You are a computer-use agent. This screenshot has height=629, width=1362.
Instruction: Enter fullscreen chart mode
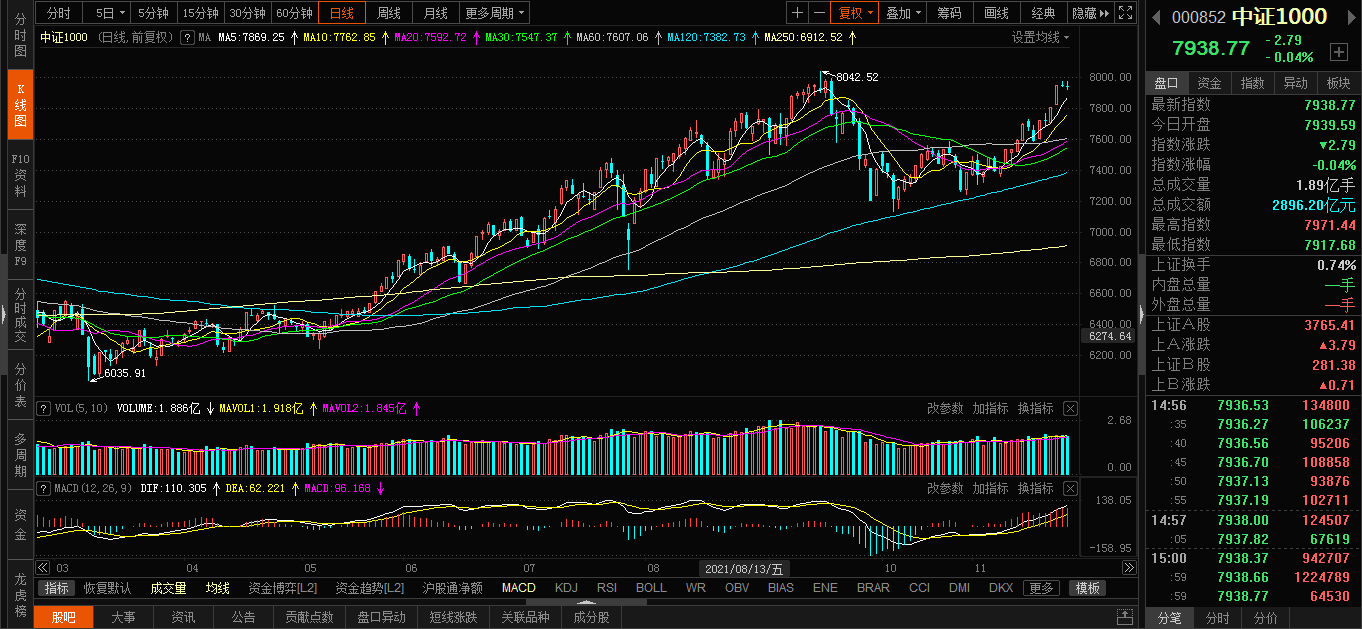1126,13
